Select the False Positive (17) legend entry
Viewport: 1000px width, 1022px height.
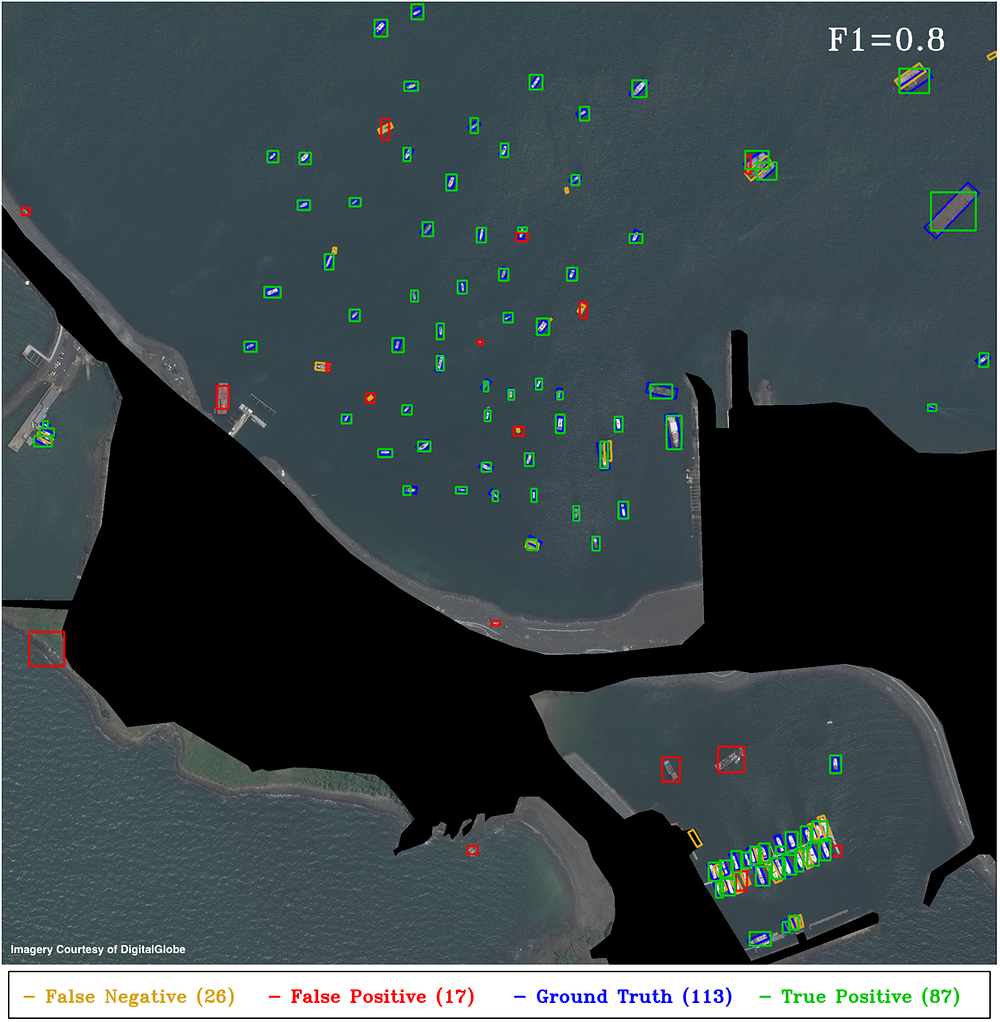tap(371, 997)
